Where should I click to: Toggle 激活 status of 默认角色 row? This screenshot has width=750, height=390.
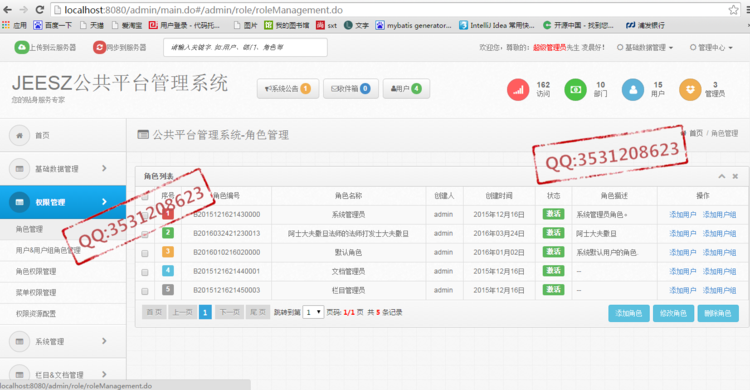coord(553,252)
